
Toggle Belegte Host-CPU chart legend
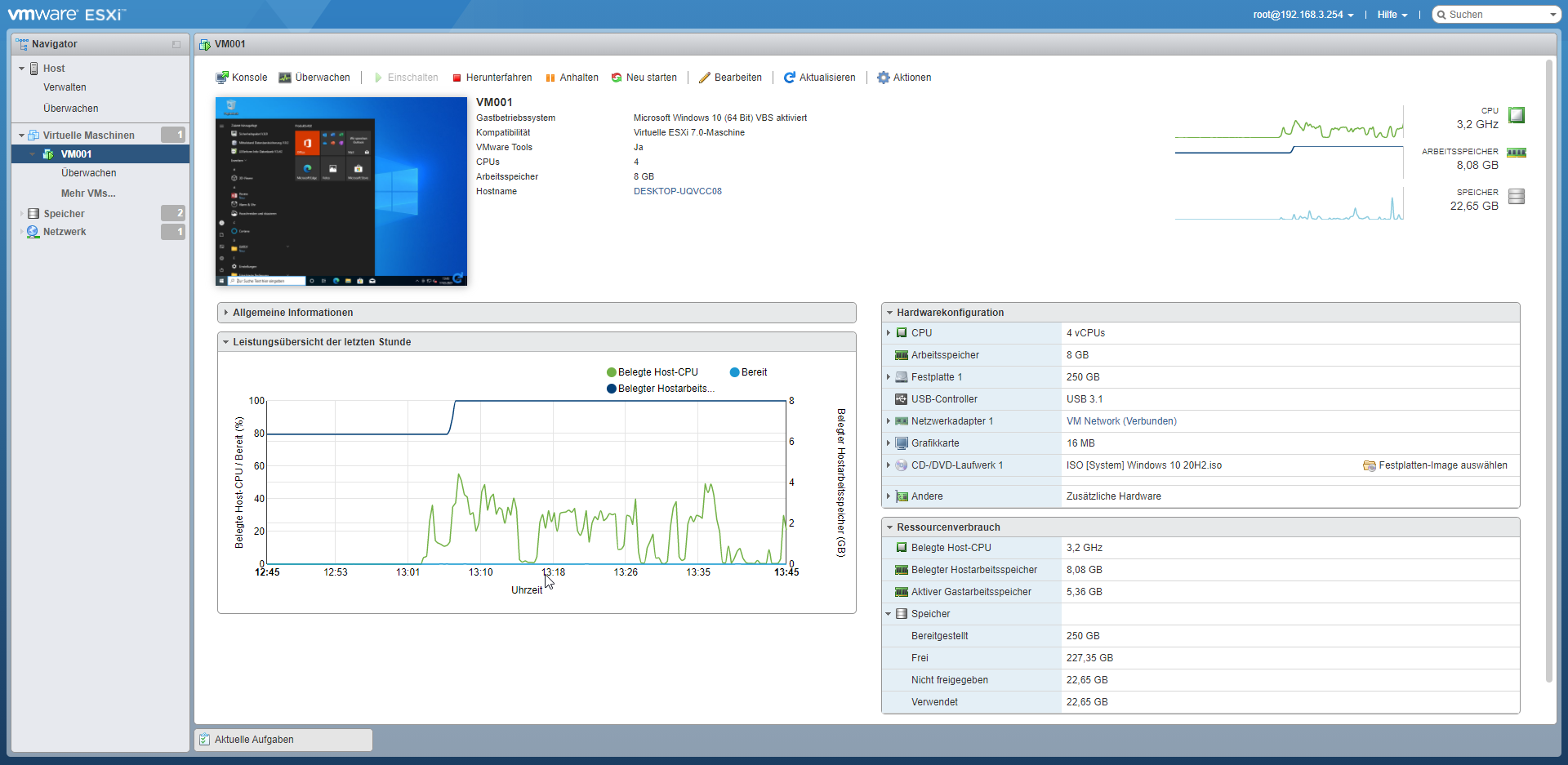point(653,372)
